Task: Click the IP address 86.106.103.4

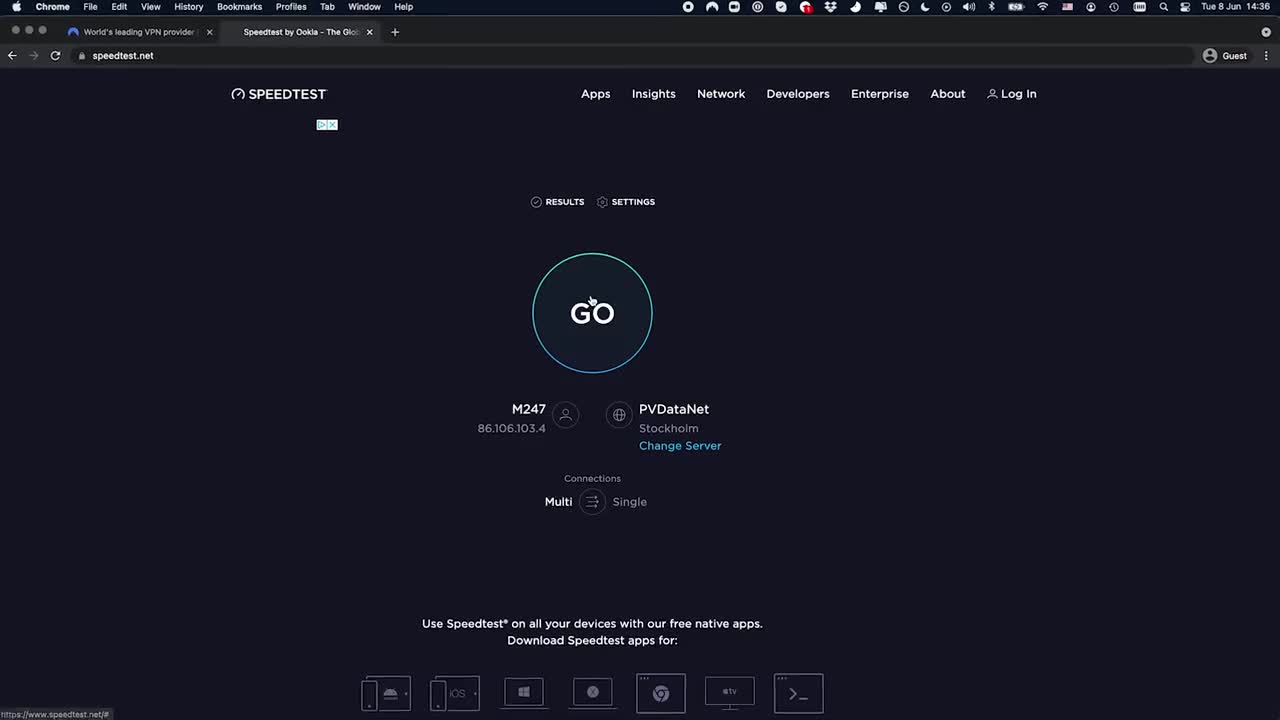Action: coord(511,428)
